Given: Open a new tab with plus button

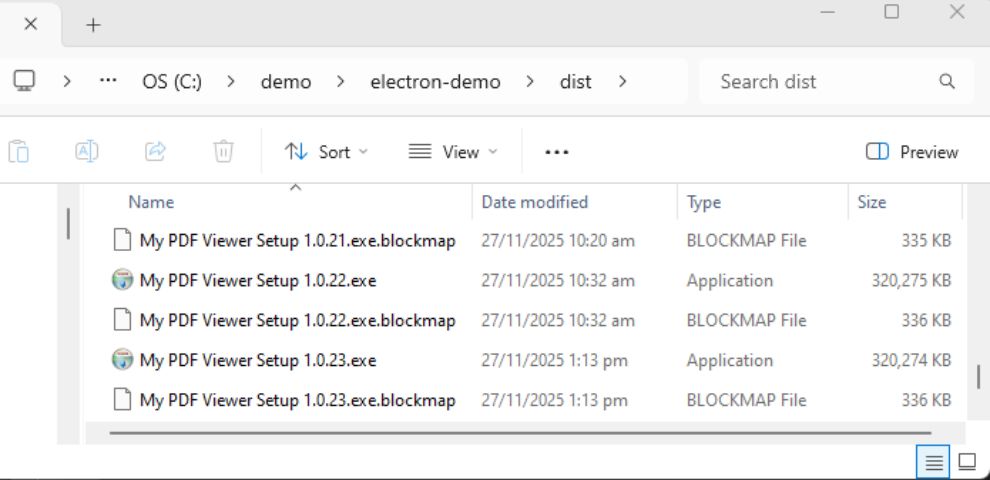Looking at the screenshot, I should (x=93, y=25).
